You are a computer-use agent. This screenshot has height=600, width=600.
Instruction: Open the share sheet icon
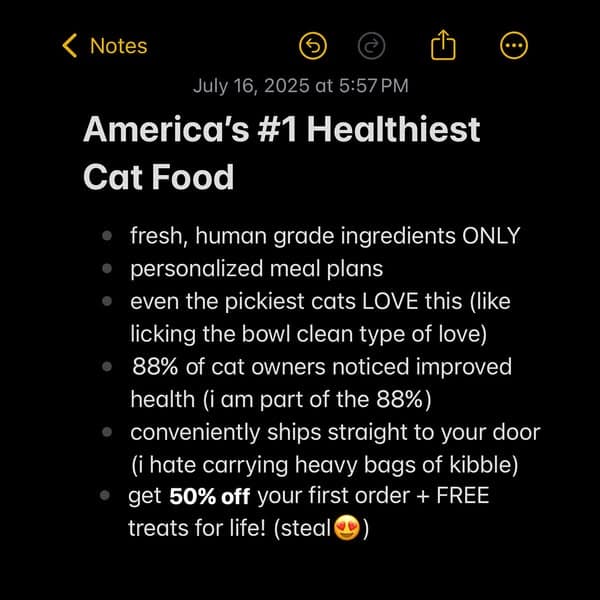click(441, 45)
